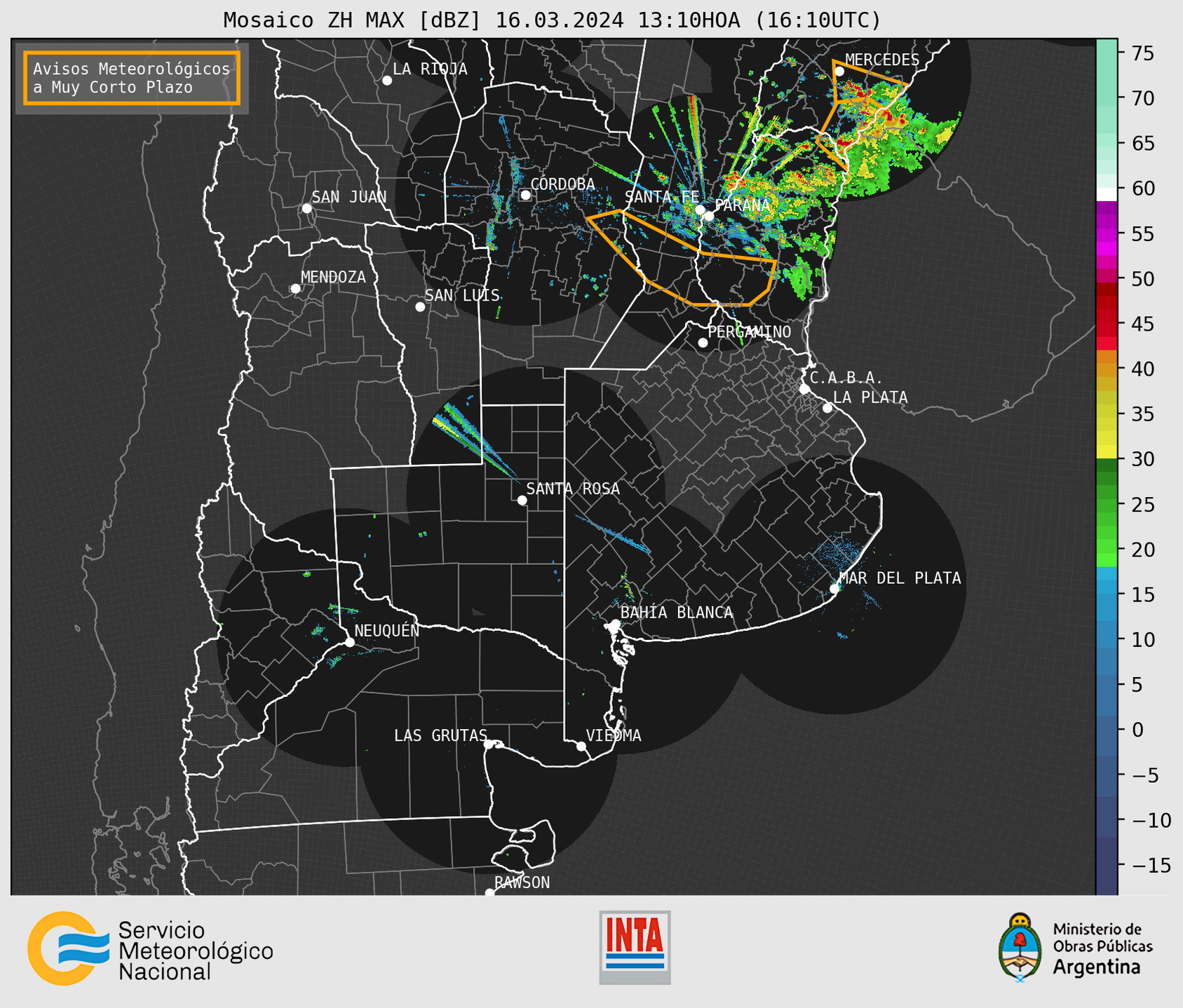Click the SANTA FE city label
This screenshot has height=1008, width=1183.
[x=661, y=197]
